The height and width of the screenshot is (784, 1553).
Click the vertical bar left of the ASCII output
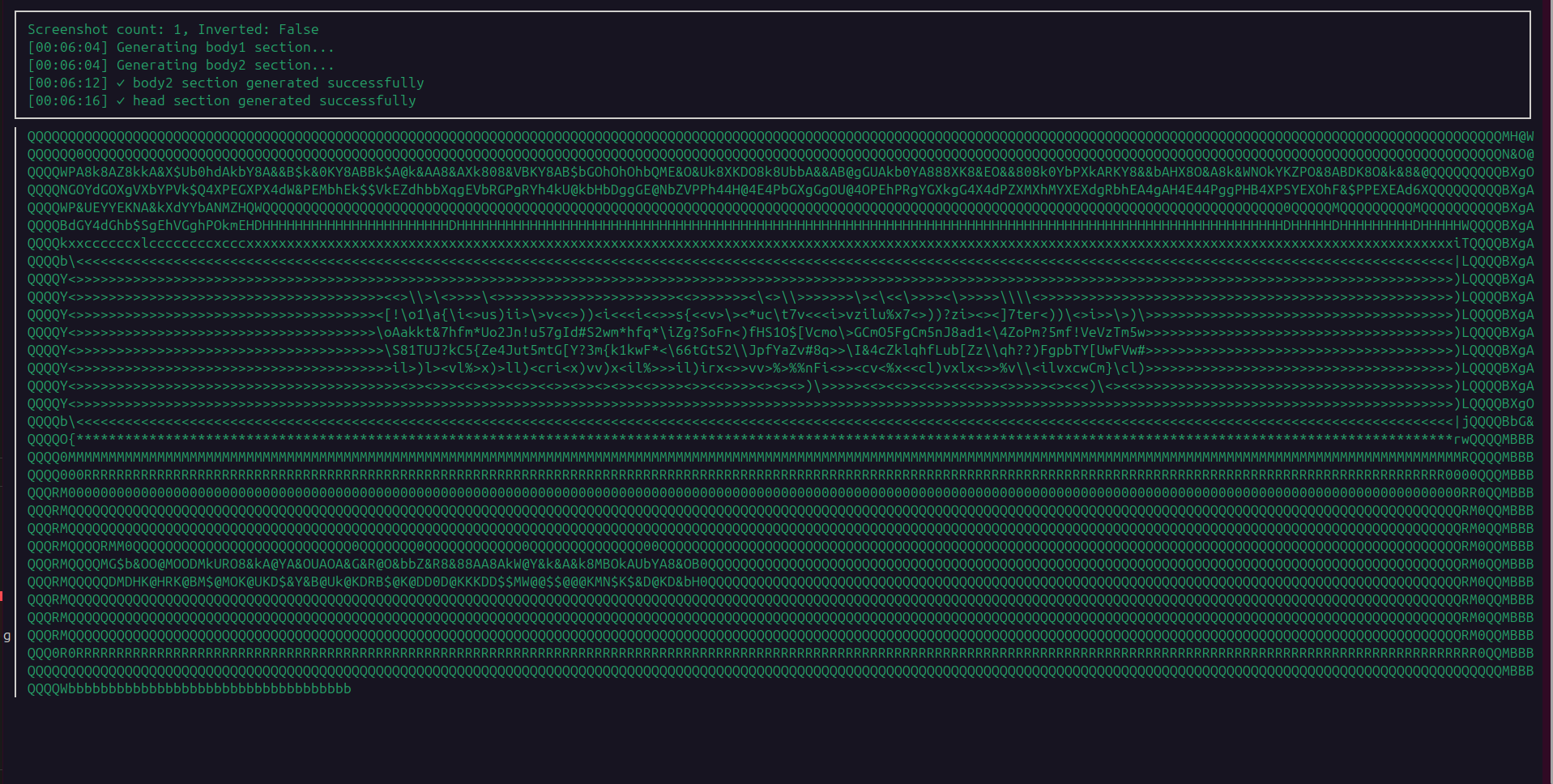coord(15,412)
